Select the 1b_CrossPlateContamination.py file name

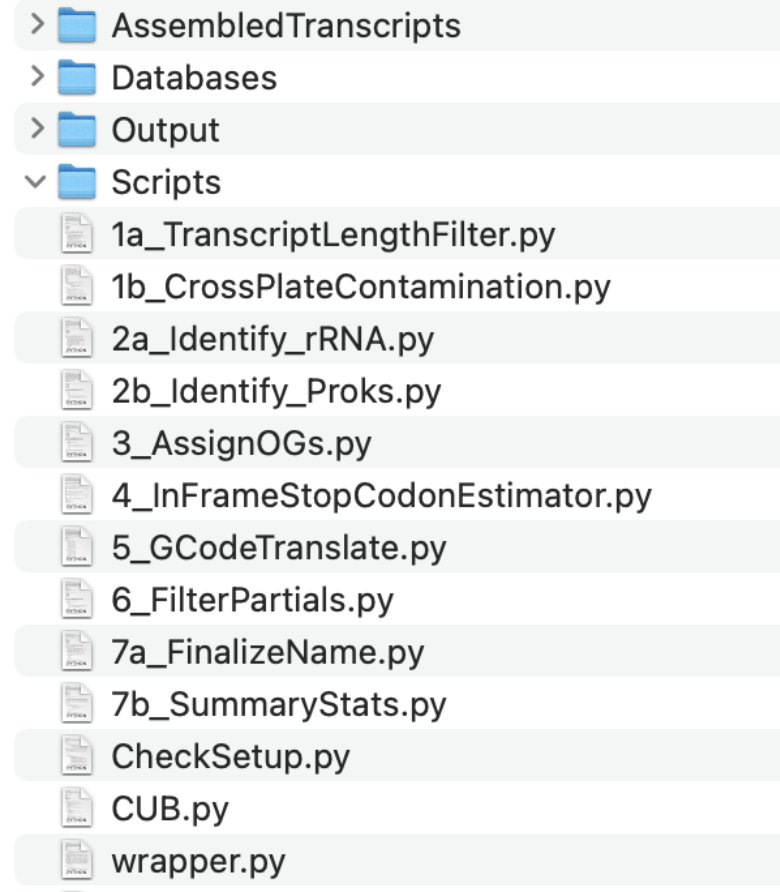tap(360, 287)
